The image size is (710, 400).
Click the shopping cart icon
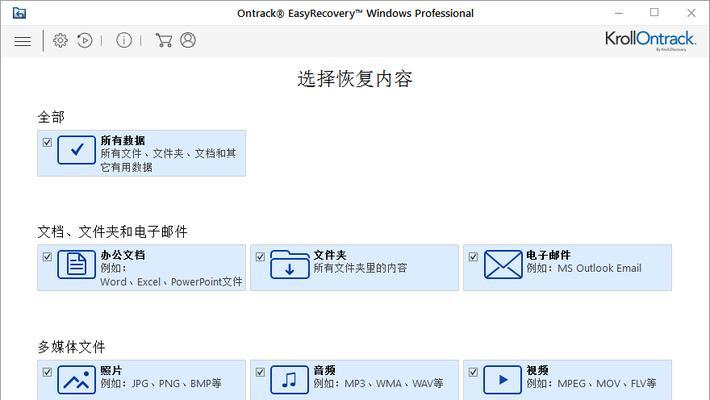pyautogui.click(x=163, y=40)
